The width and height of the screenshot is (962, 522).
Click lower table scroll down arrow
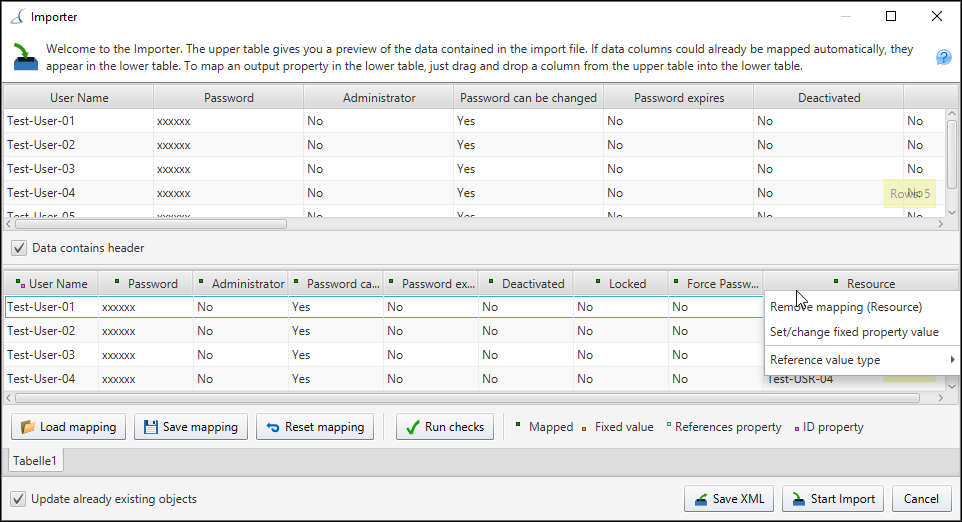point(952,386)
